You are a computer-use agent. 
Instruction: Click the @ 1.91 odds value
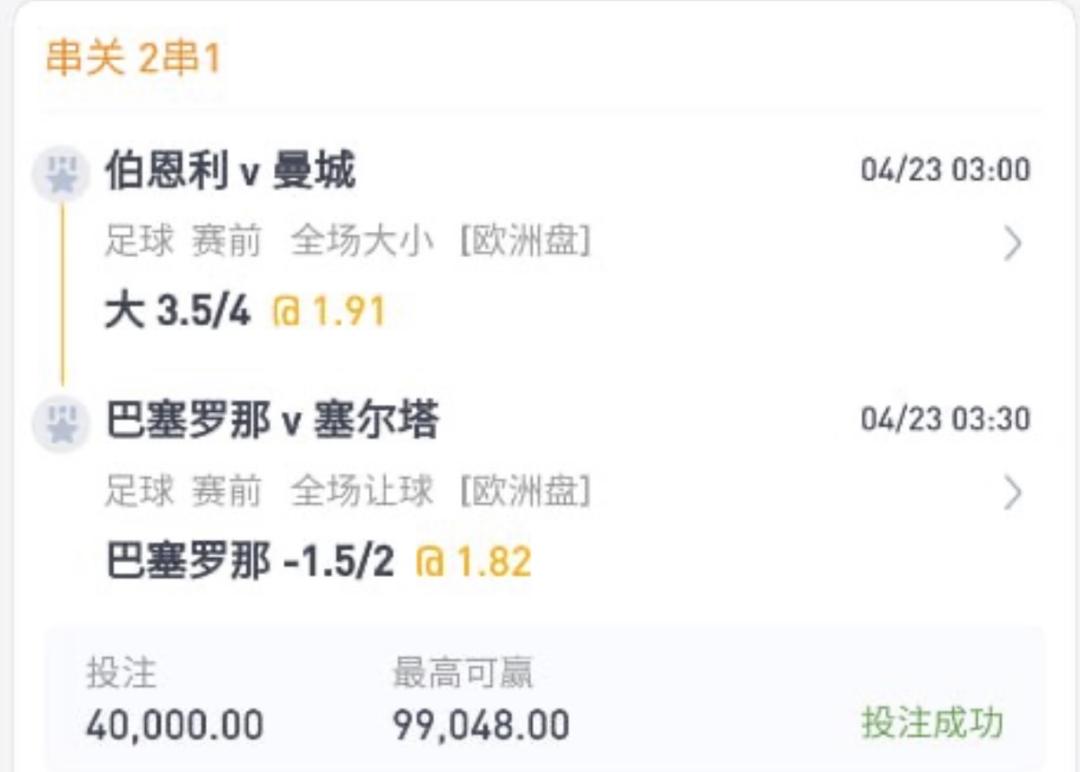click(x=328, y=312)
